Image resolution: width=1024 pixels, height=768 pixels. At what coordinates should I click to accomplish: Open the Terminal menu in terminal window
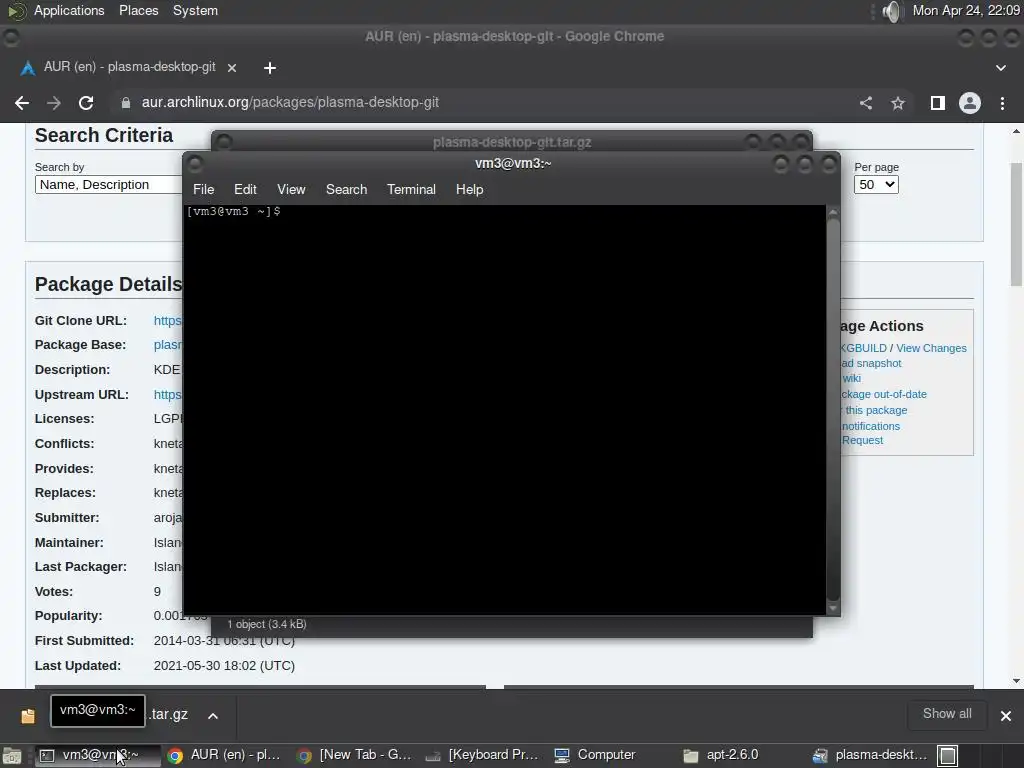(411, 189)
